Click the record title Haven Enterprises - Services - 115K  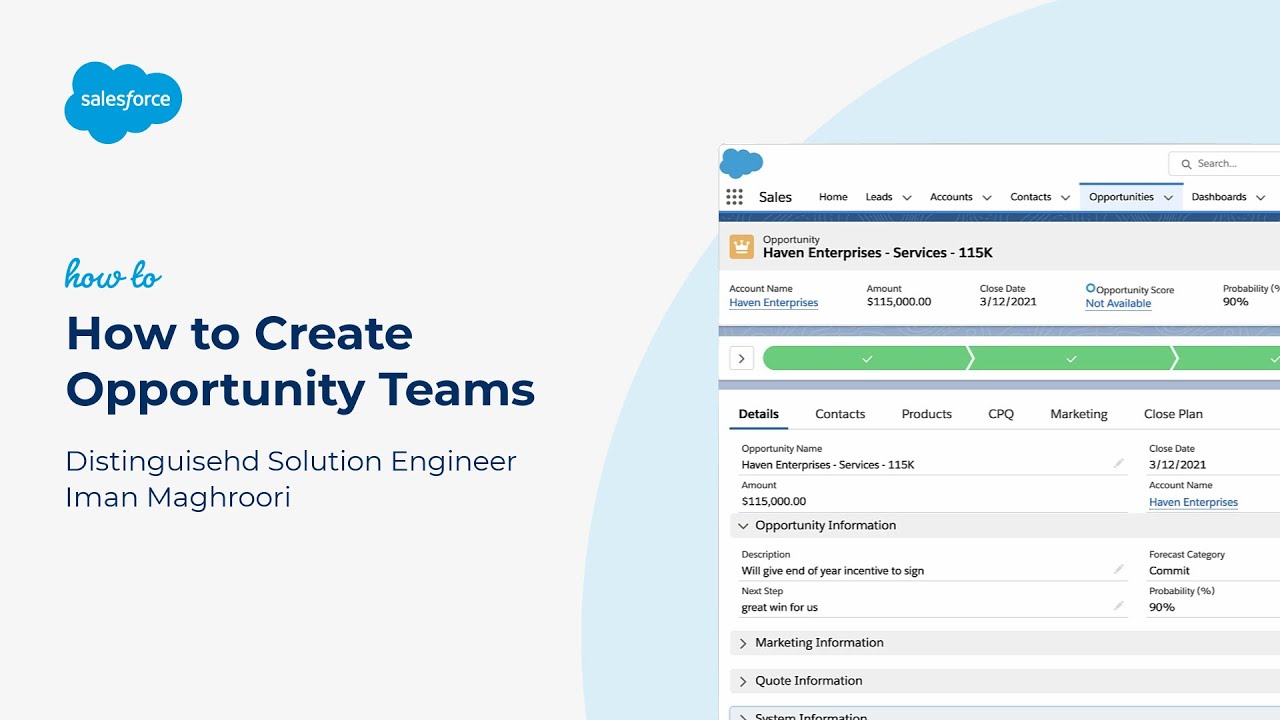coord(878,253)
